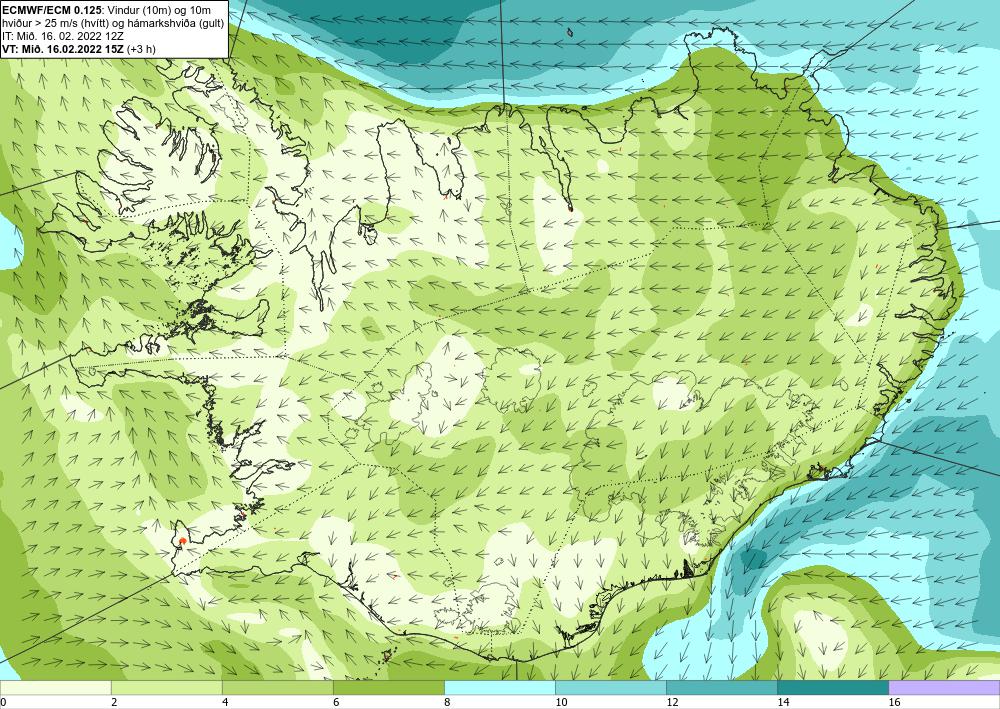Screen dimensions: 1000x709
Task: Click the scale label "14"
Action: [x=783, y=702]
